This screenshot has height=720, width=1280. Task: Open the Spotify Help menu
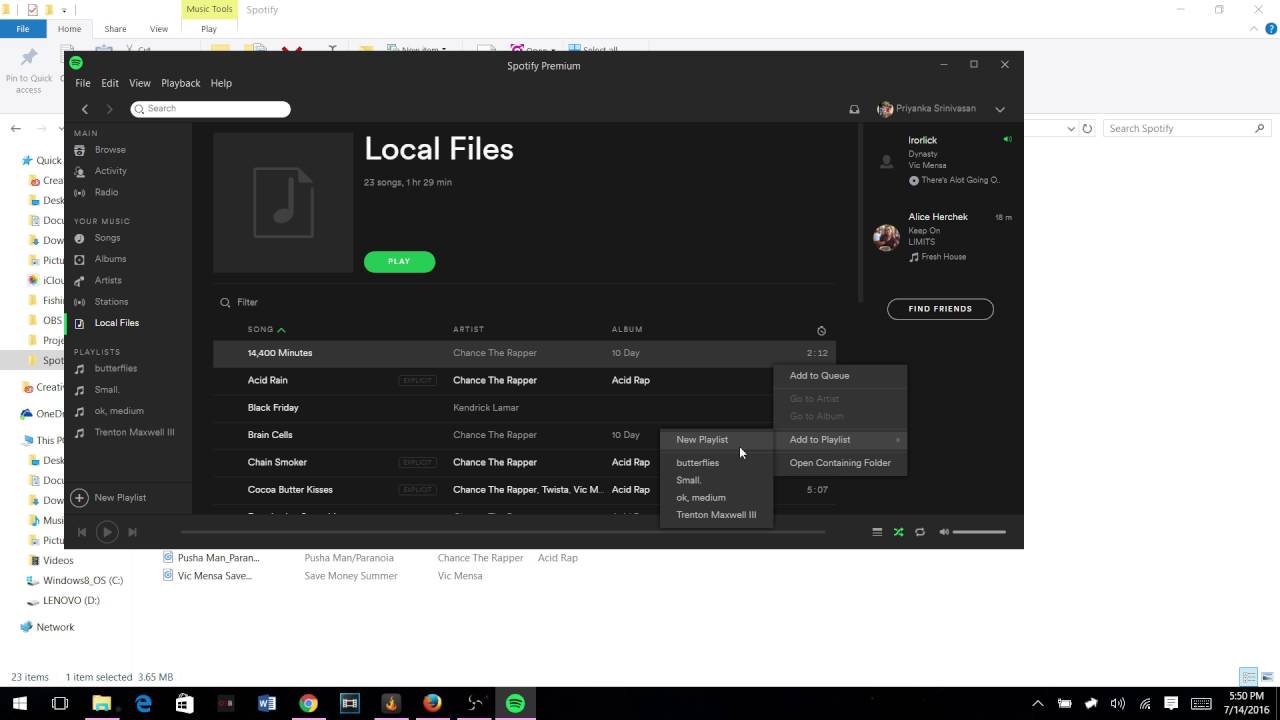221,83
